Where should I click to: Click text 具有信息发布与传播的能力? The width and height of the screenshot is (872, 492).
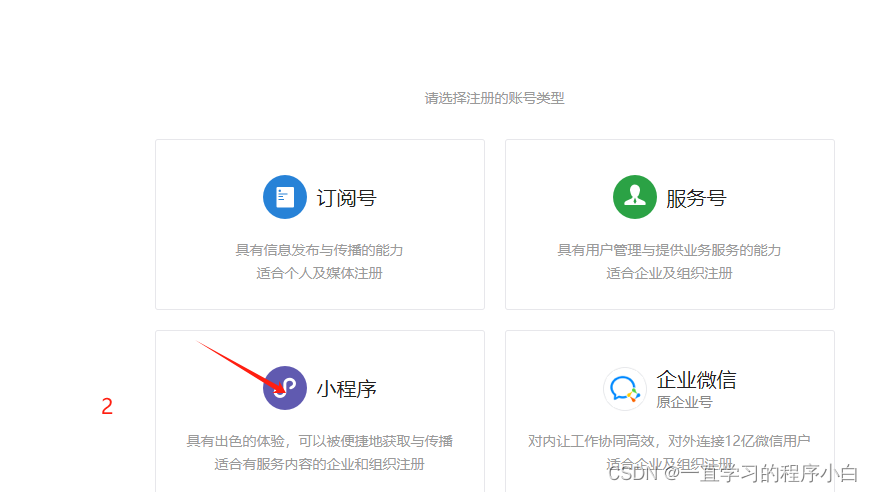319,250
